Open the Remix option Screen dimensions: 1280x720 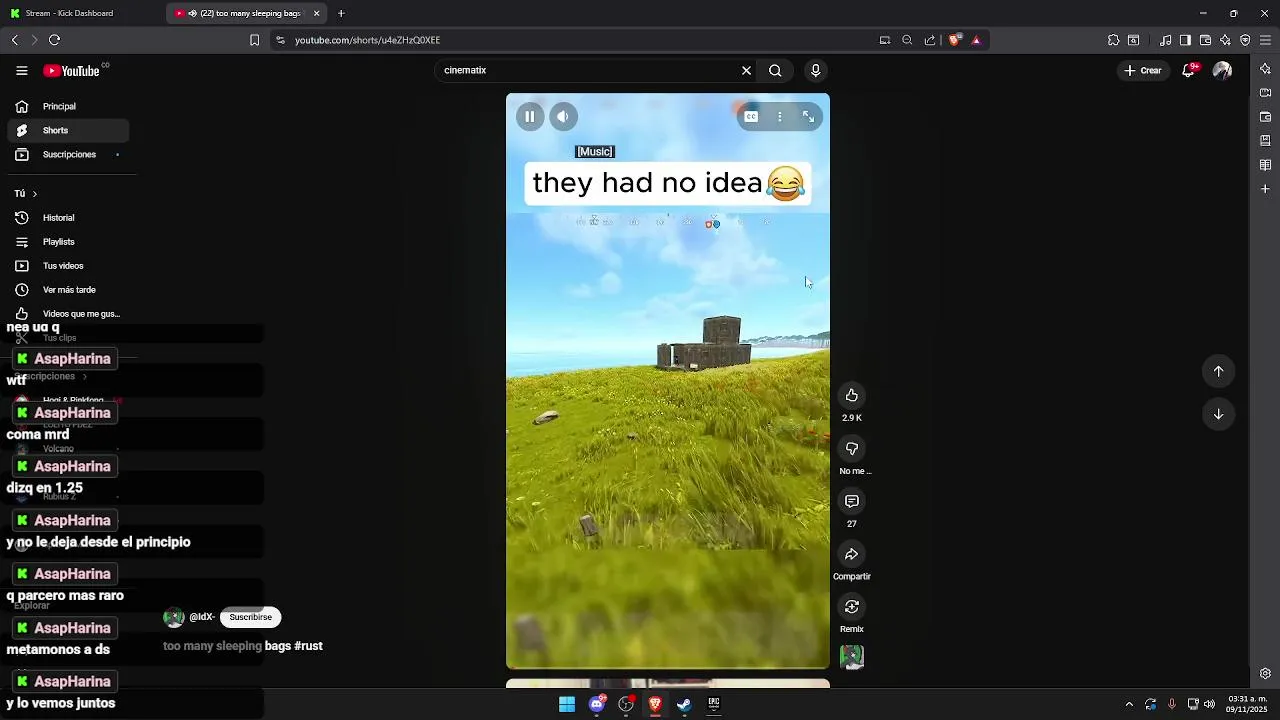click(852, 607)
